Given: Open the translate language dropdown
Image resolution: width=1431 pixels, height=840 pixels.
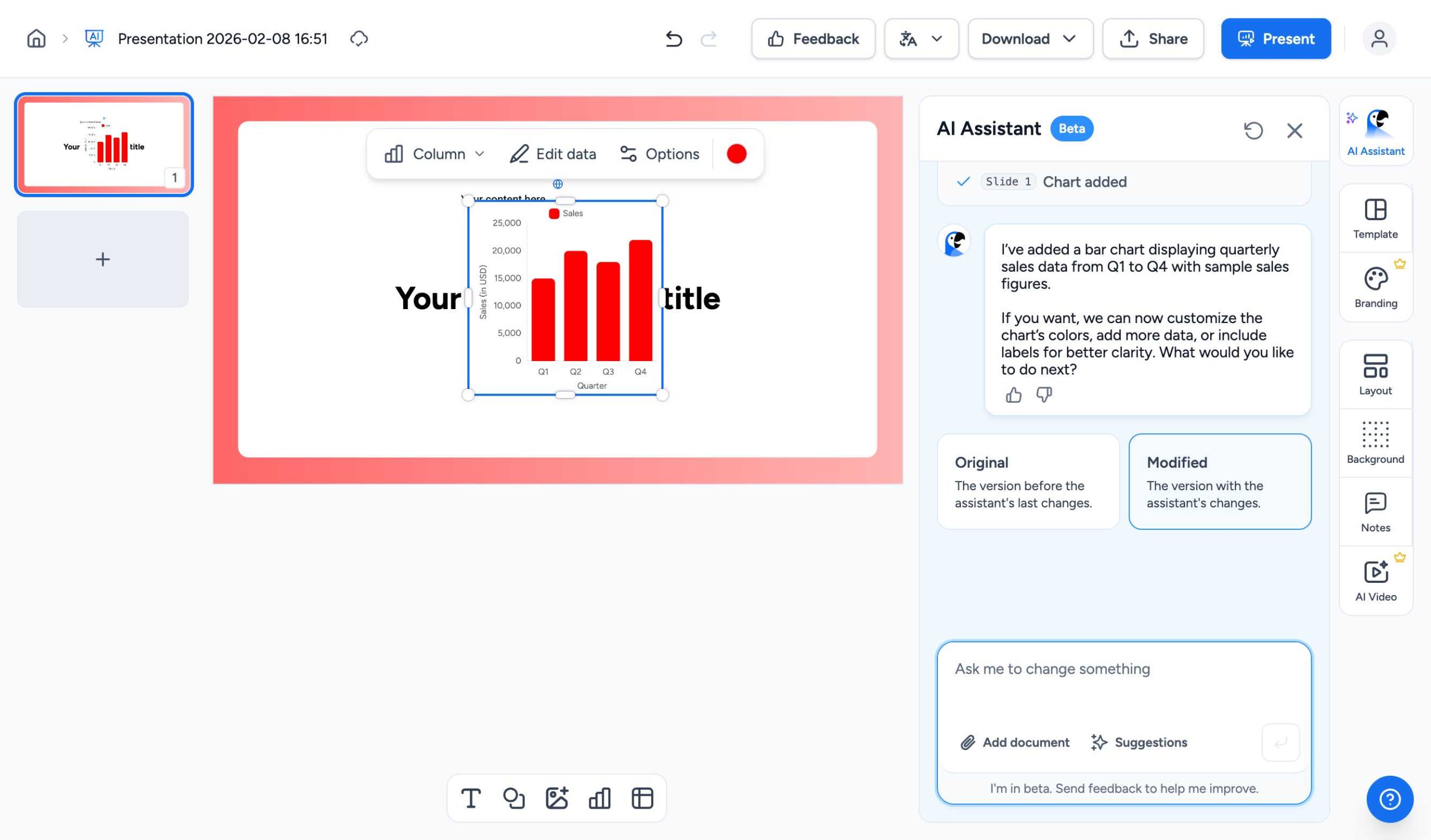Looking at the screenshot, I should click(x=921, y=39).
